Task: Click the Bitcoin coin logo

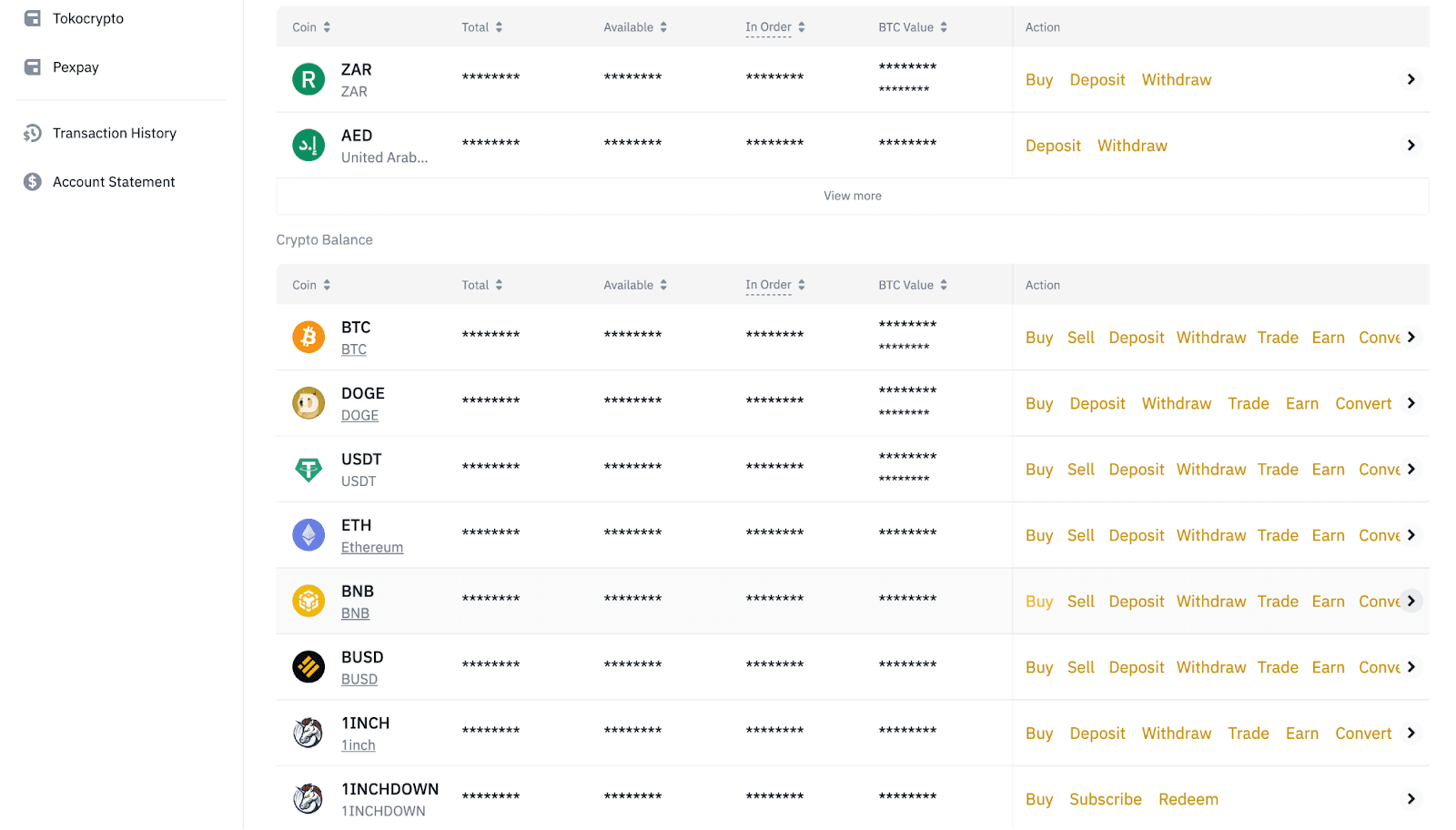Action: 308,338
